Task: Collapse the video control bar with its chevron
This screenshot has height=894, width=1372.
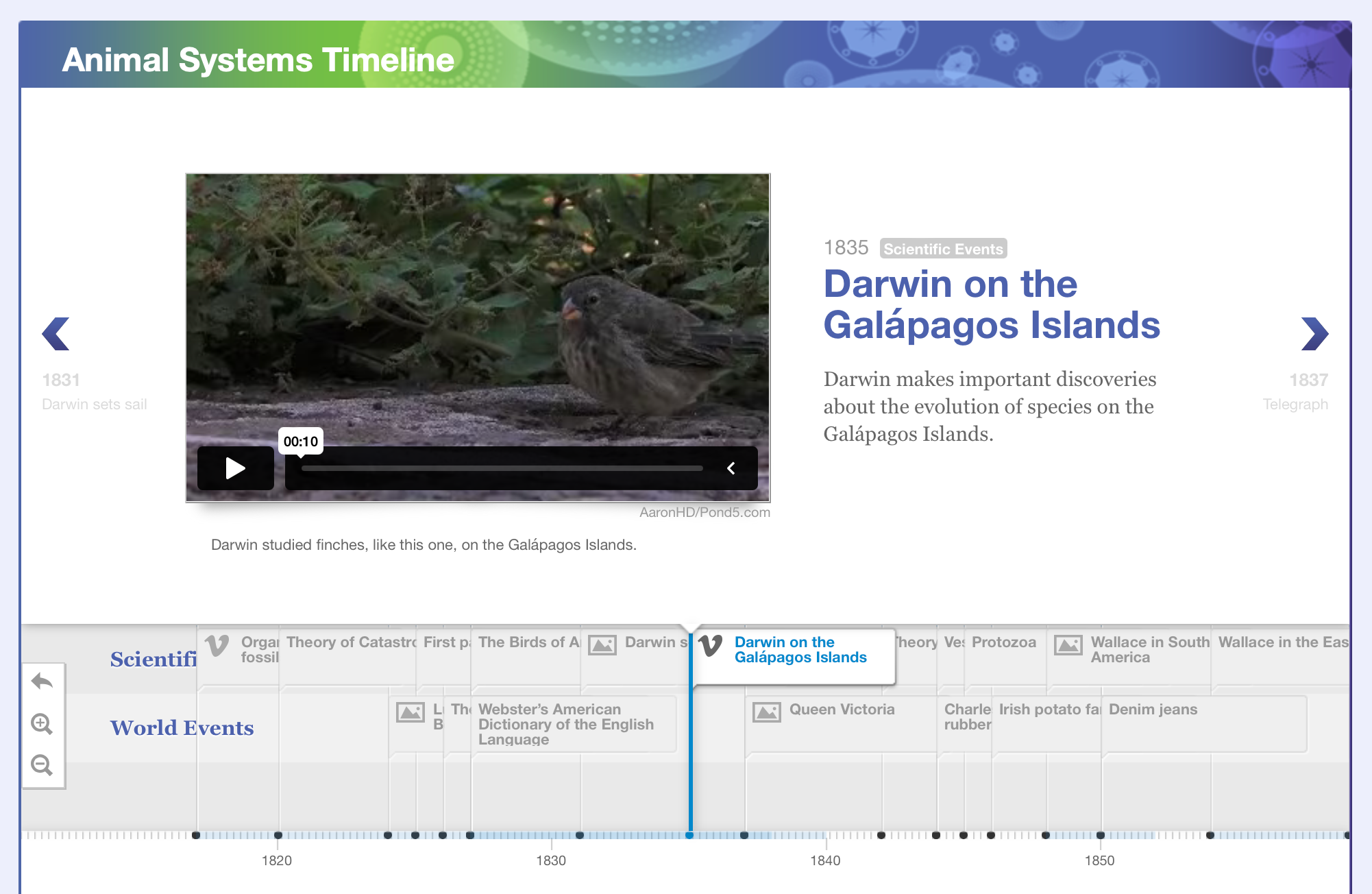Action: coord(731,468)
